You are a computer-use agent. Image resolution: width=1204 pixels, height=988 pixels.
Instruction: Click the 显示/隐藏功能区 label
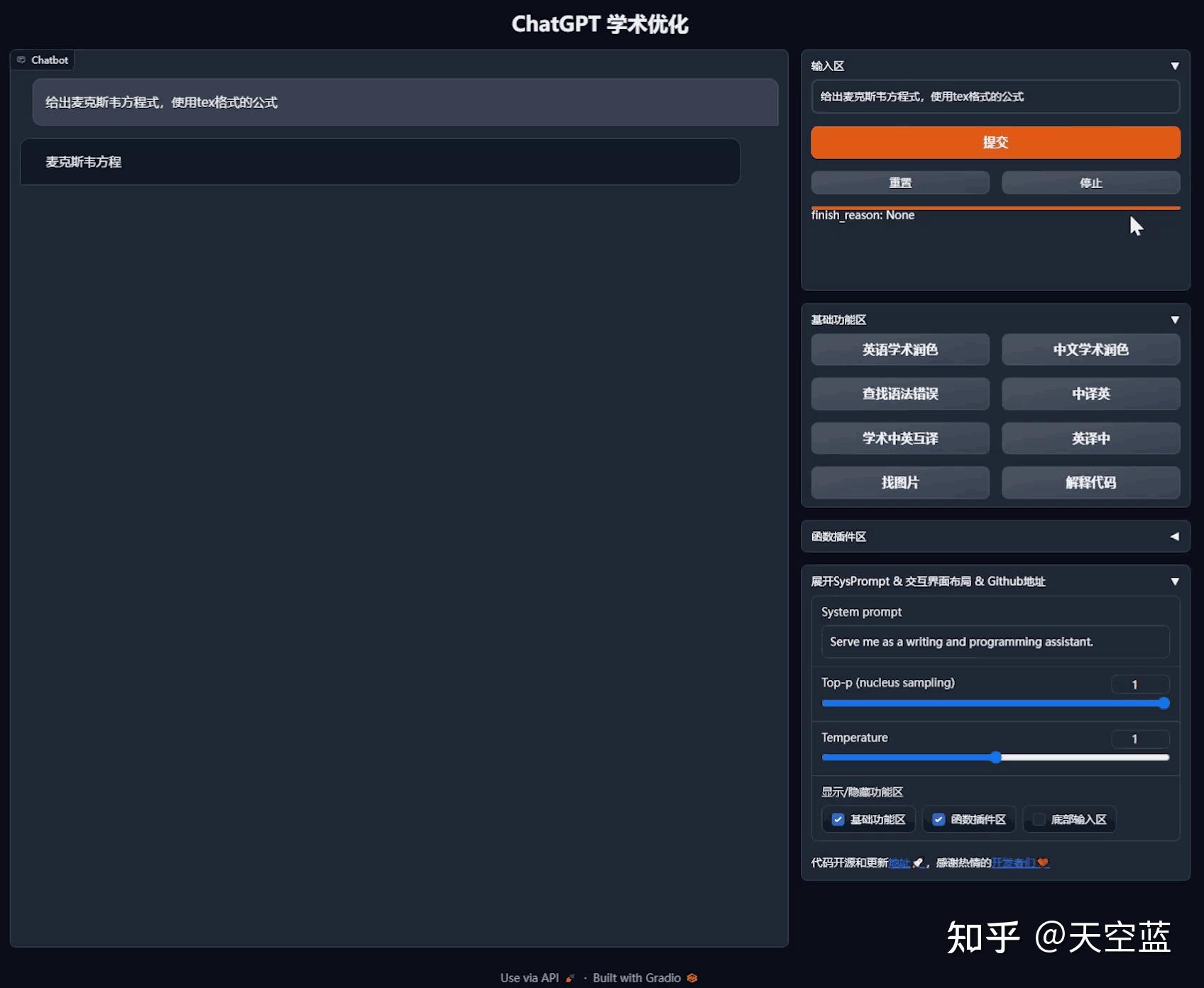tap(862, 792)
